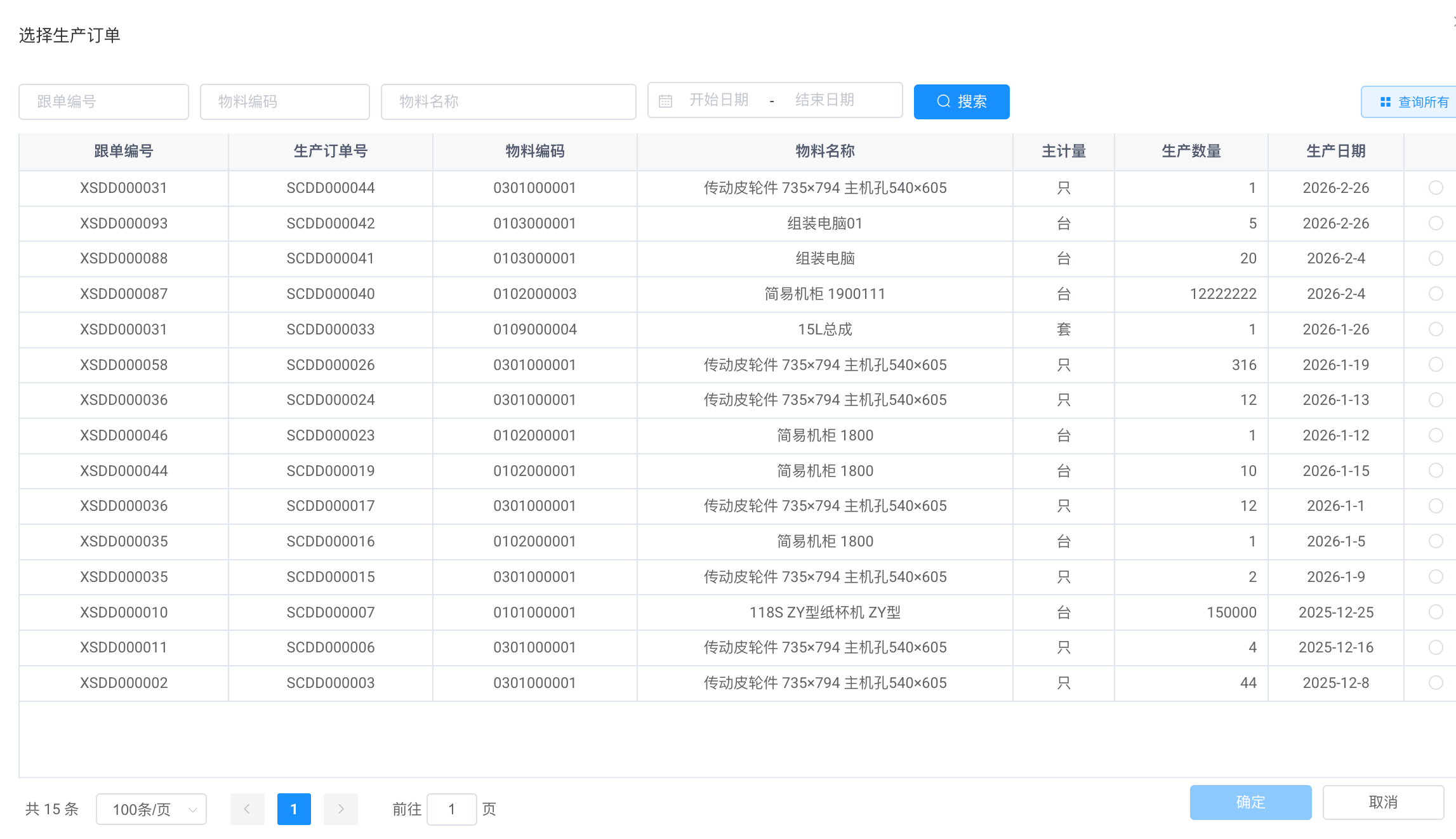Click the grid icon on 查询所有
Viewport: 1456px width, 839px height.
pos(1385,102)
